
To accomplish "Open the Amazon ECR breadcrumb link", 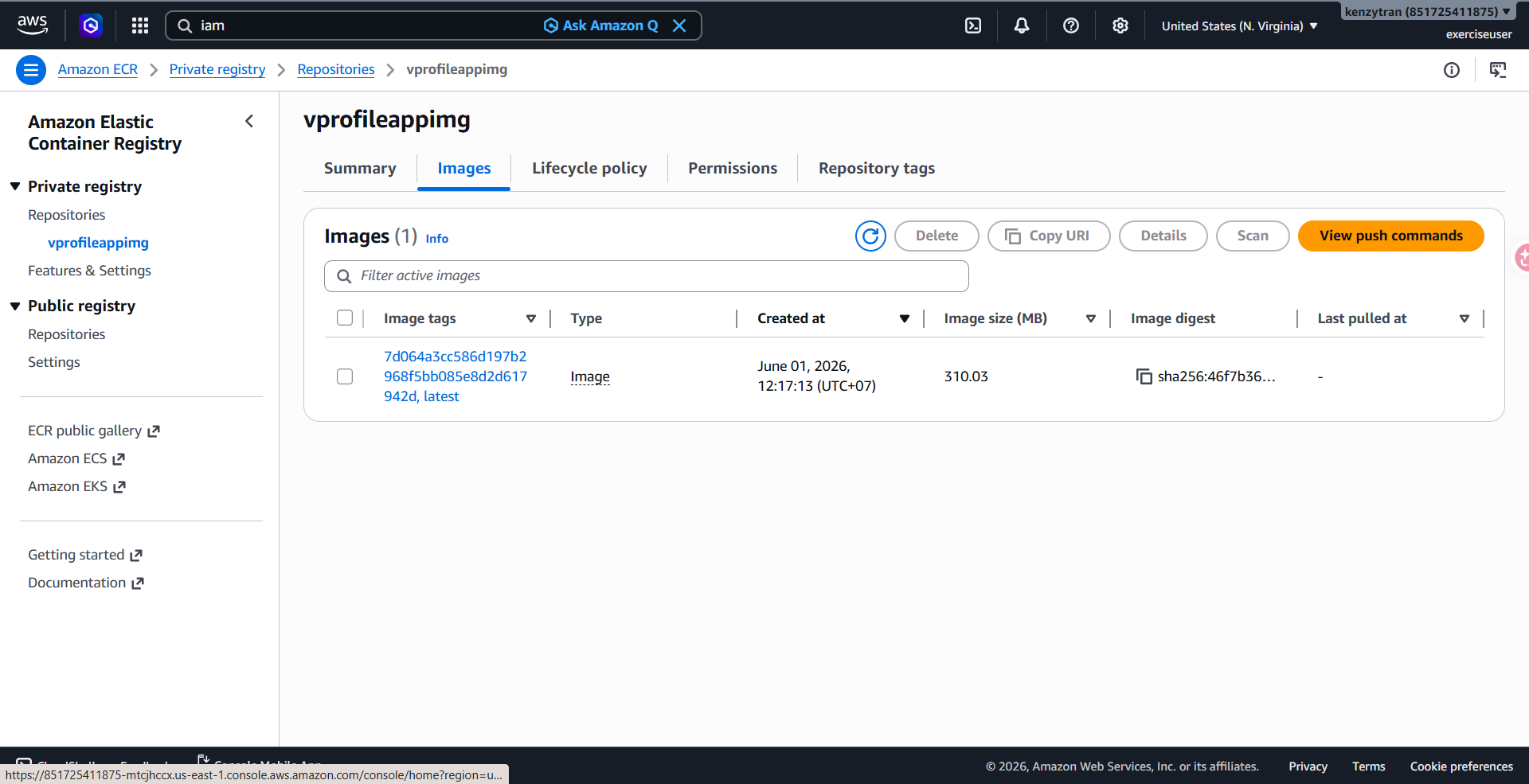I will [98, 69].
